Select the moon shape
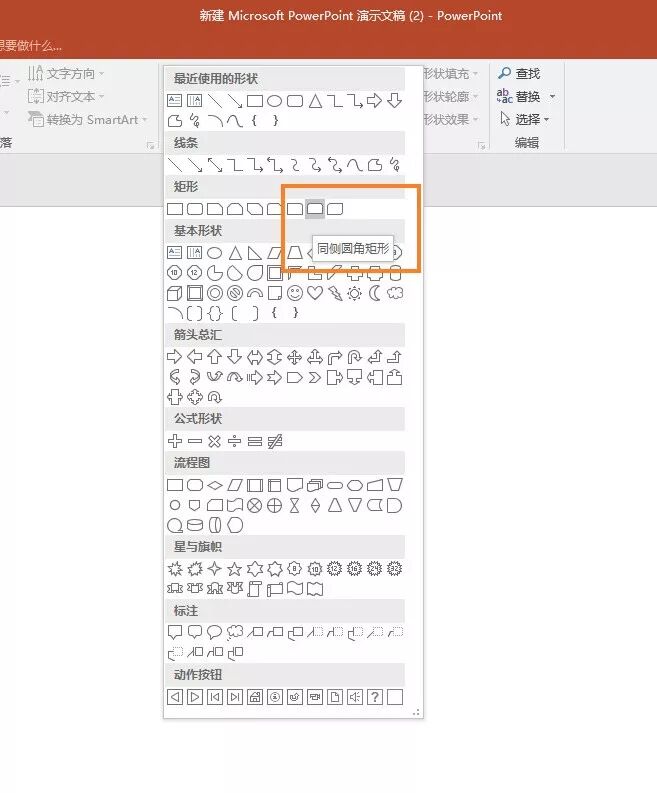This screenshot has width=657, height=793. [x=374, y=293]
